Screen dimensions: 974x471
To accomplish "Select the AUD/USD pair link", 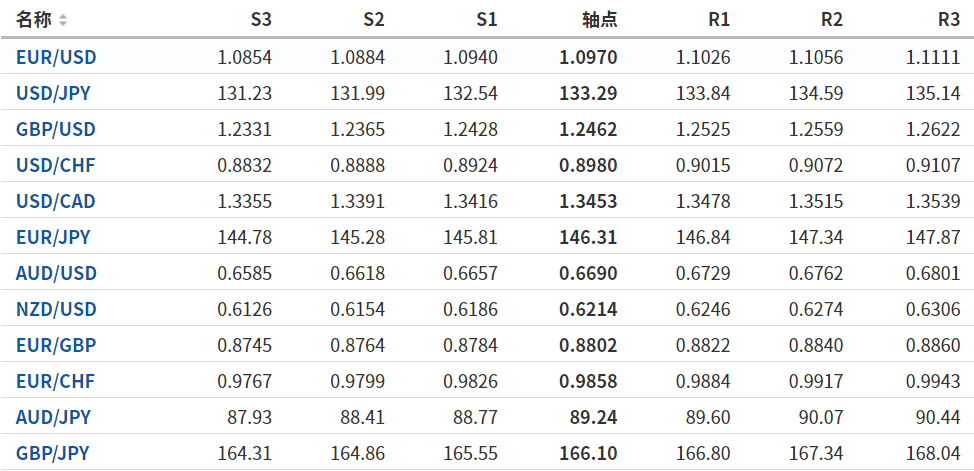I will tap(56, 274).
